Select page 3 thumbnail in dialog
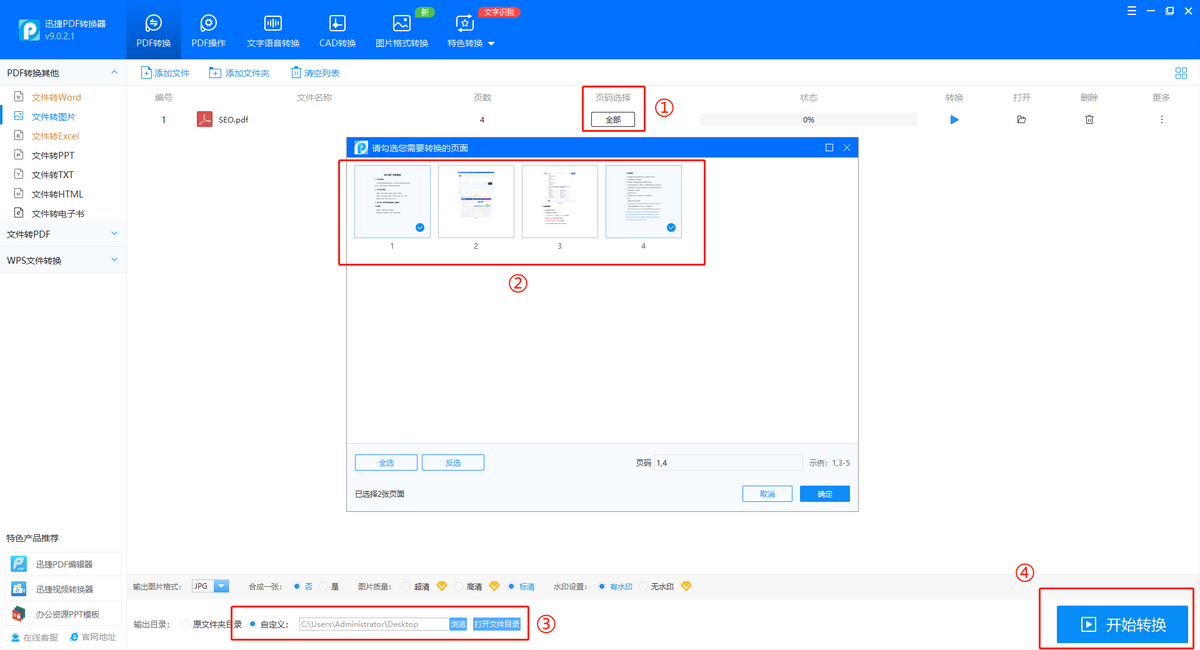Viewport: 1200px width, 650px height. tap(560, 201)
